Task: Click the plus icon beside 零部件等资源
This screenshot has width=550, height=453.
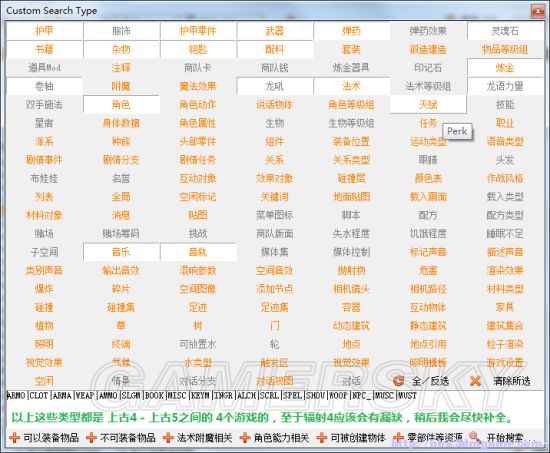Action: click(x=398, y=438)
